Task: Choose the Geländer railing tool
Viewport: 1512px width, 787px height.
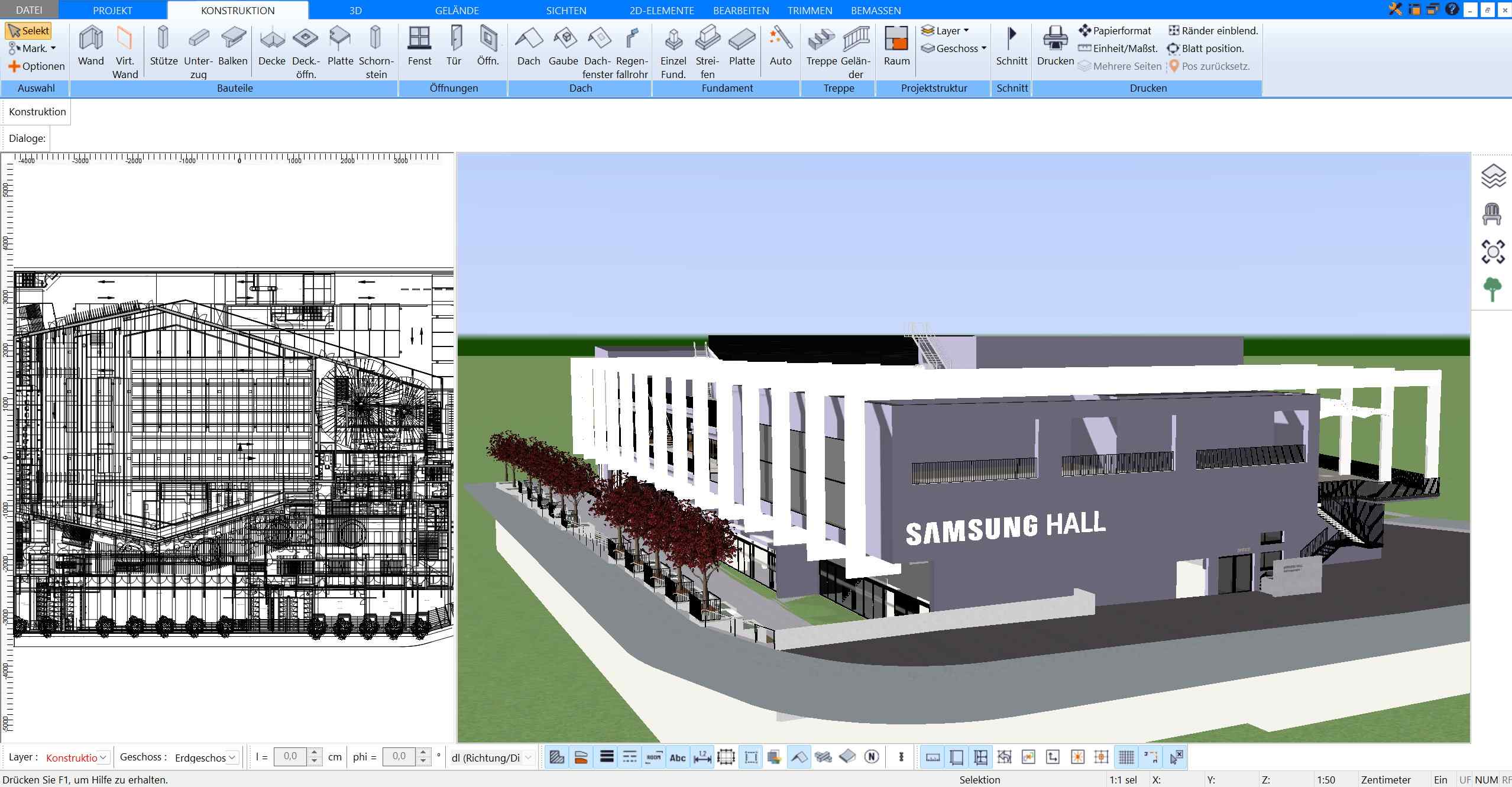Action: (x=856, y=53)
